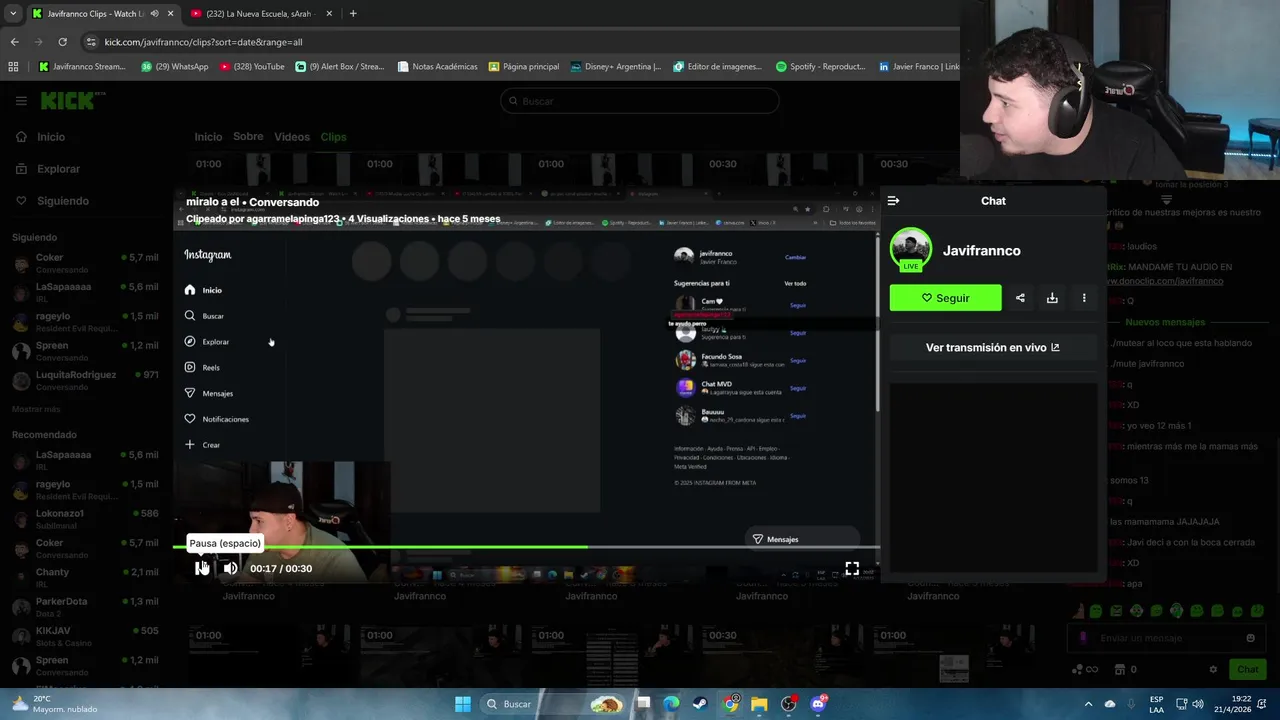Enter fullscreen on the clip player
Screen dimensions: 1280x720
852,568
